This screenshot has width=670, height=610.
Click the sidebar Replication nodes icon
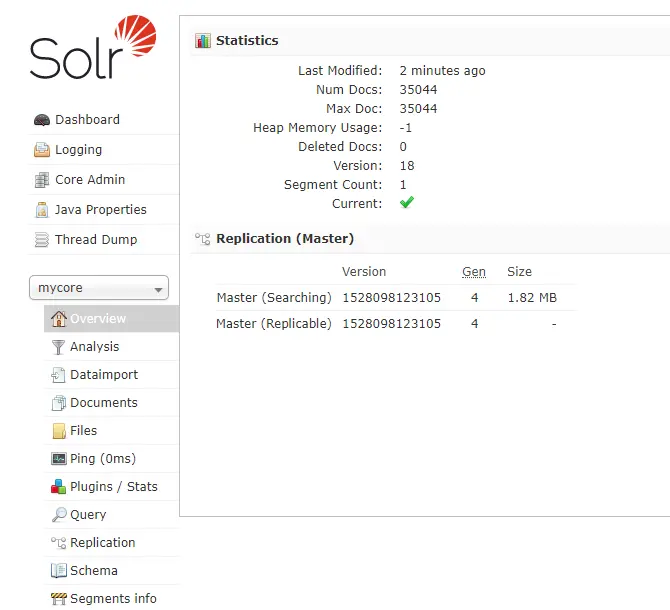click(x=59, y=543)
